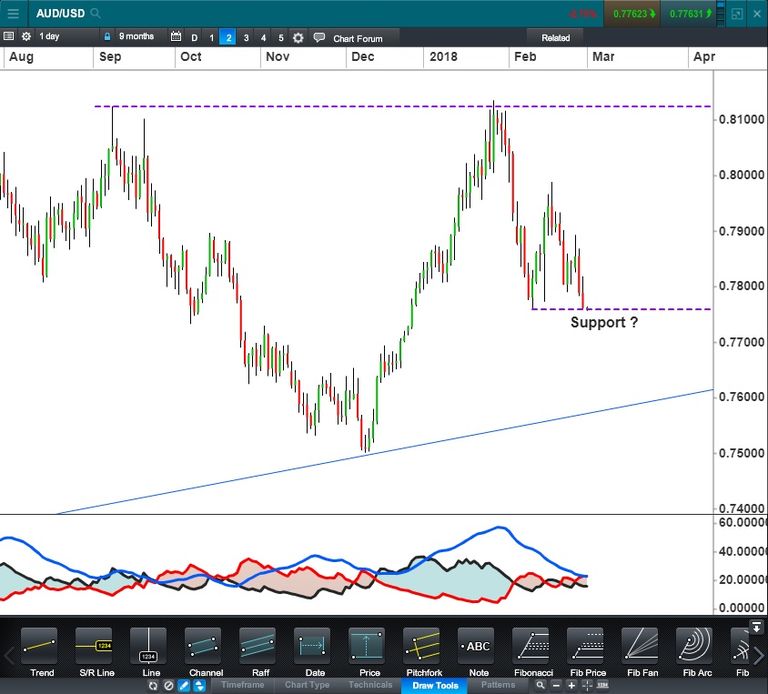Show more draw tools with right chevron
The image size is (768, 694).
coord(758,655)
